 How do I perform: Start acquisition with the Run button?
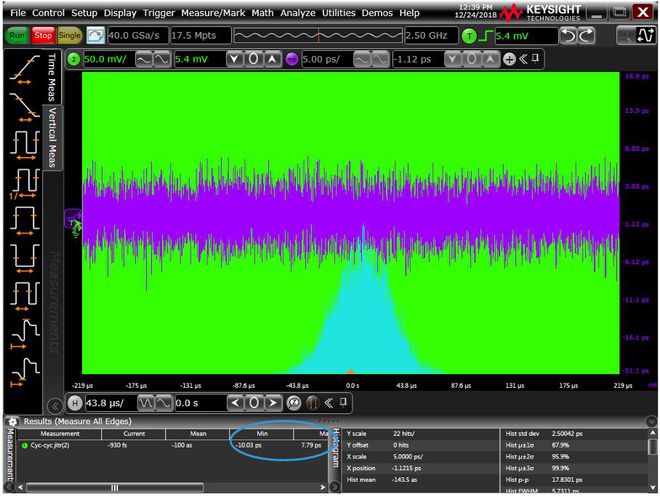[17, 35]
